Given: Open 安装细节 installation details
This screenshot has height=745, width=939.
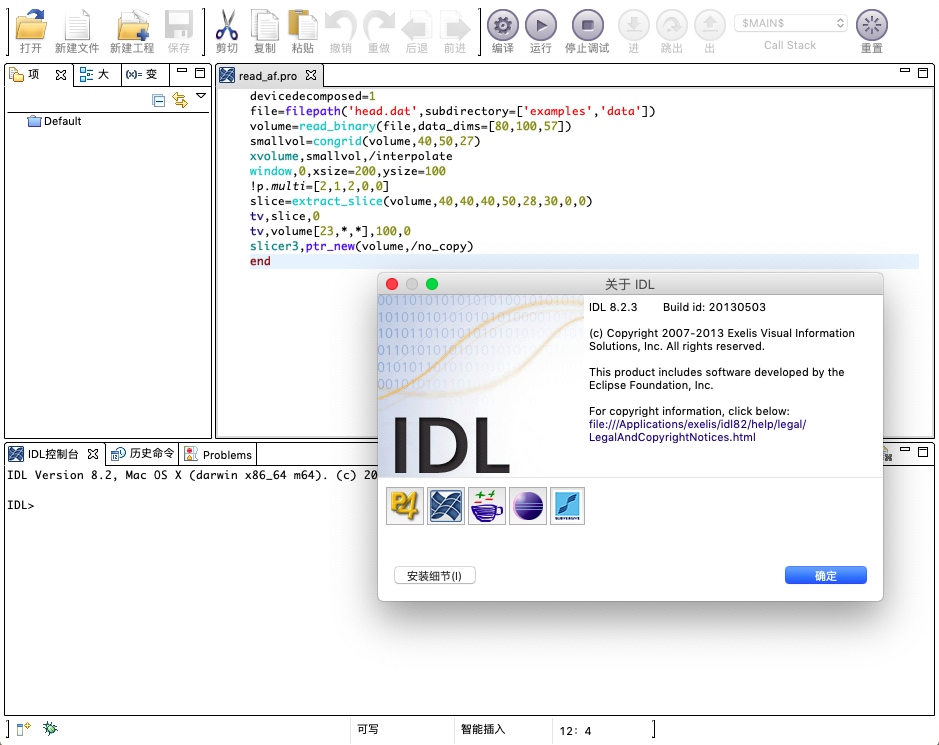Looking at the screenshot, I should (435, 576).
